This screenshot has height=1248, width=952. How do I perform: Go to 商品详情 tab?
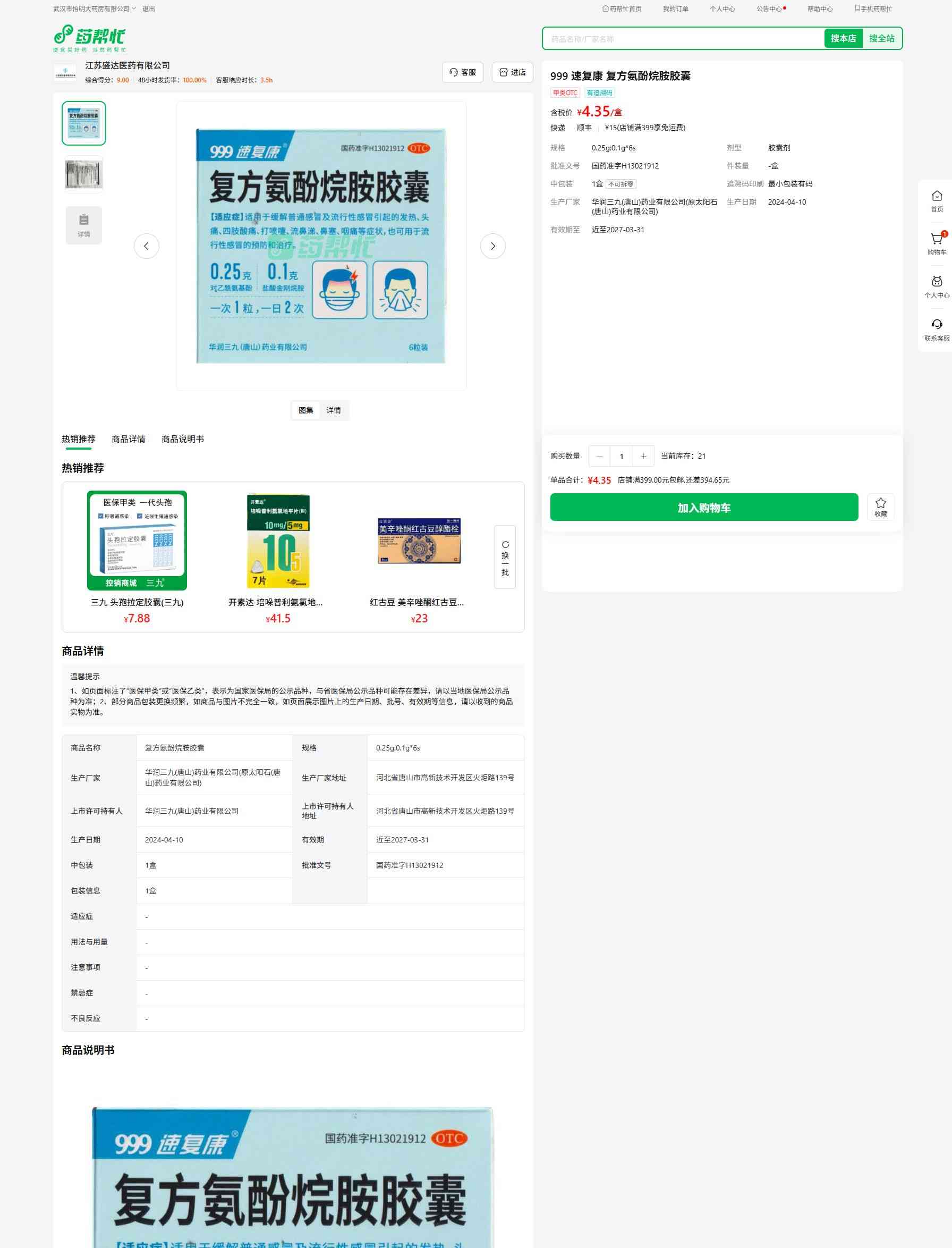[x=128, y=439]
